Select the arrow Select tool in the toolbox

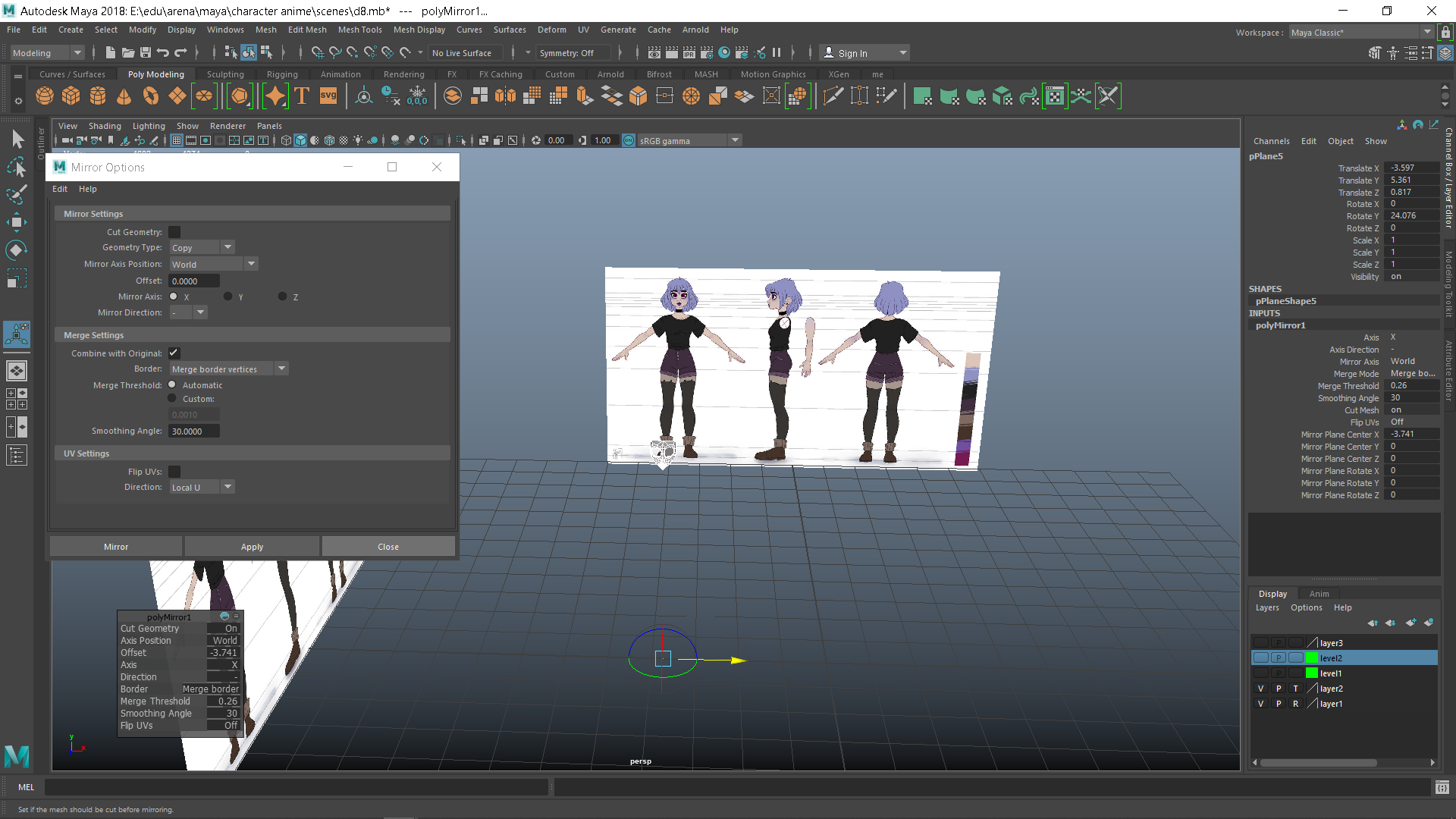[17, 138]
